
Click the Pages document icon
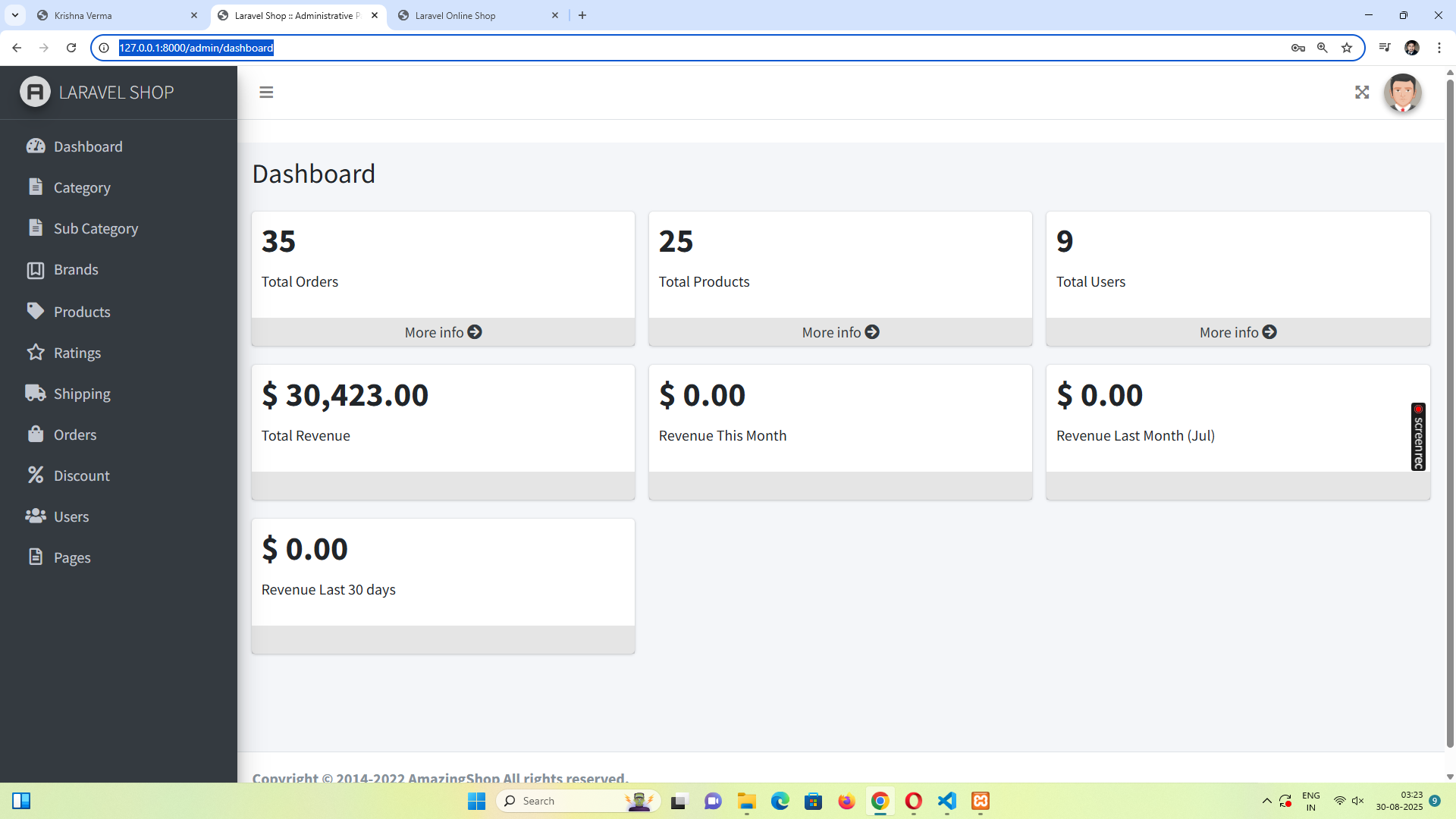tap(36, 557)
